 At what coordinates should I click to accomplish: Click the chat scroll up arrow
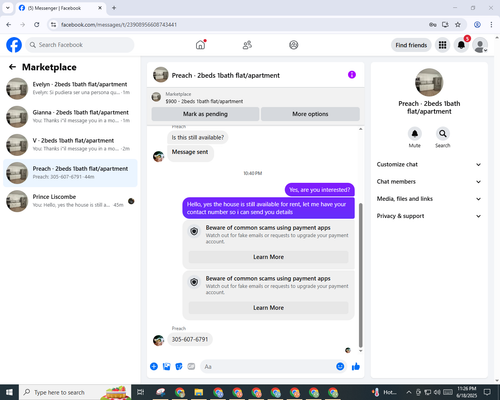coord(360,129)
